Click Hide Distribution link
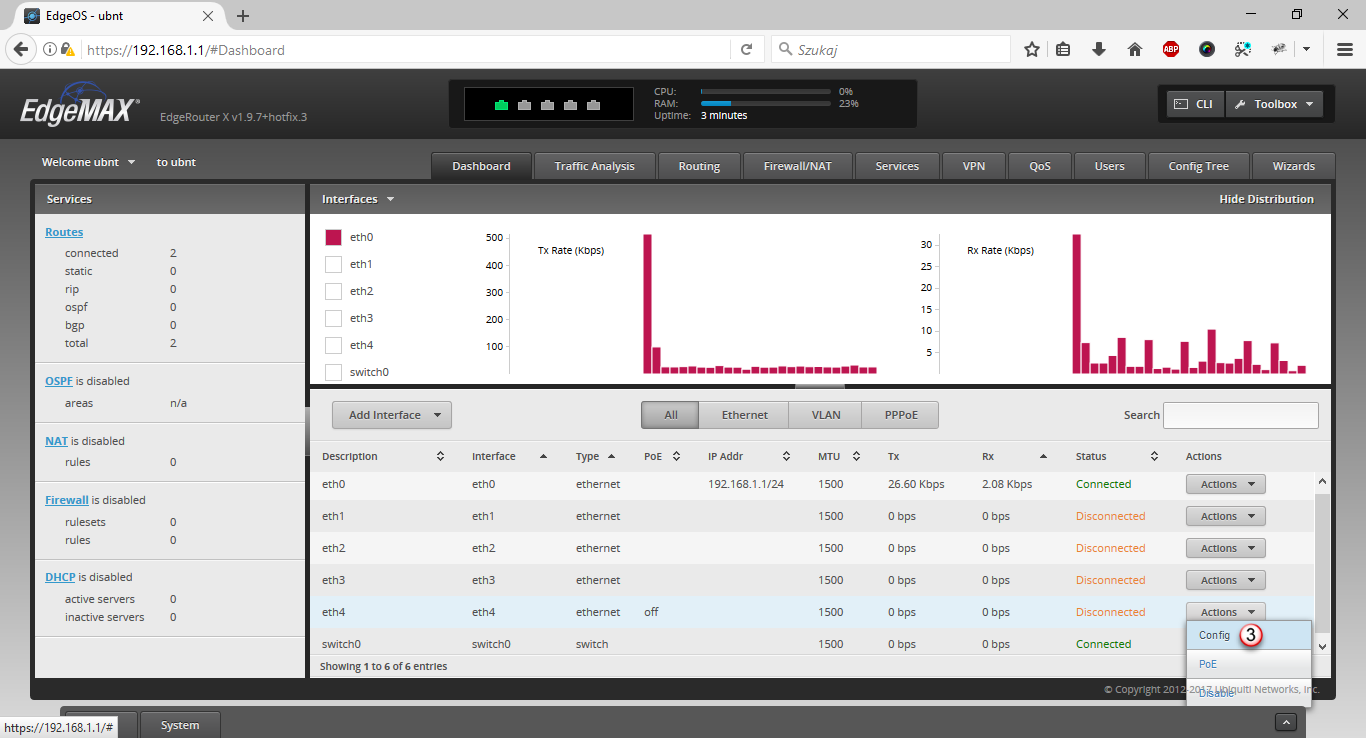This screenshot has width=1366, height=738. pyautogui.click(x=1266, y=199)
